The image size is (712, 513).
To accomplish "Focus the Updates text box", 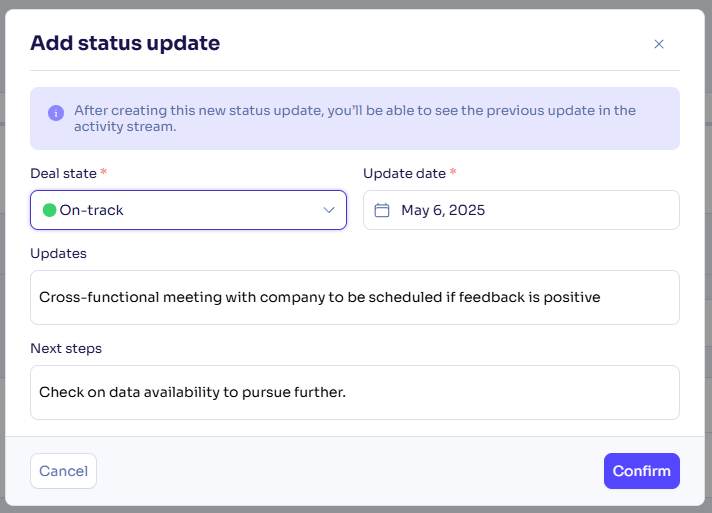I will coord(355,297).
